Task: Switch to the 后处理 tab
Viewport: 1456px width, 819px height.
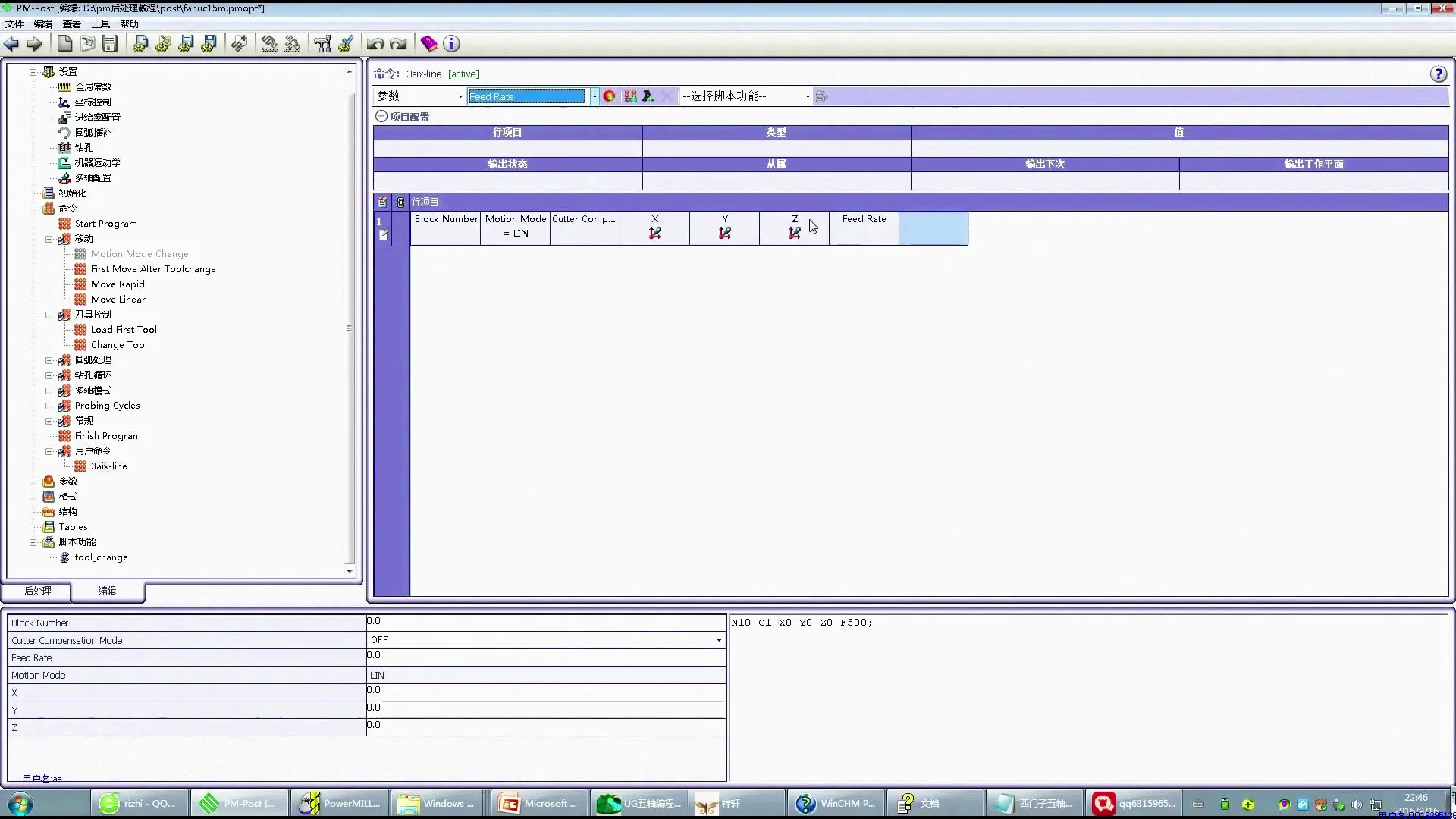Action: pyautogui.click(x=37, y=591)
